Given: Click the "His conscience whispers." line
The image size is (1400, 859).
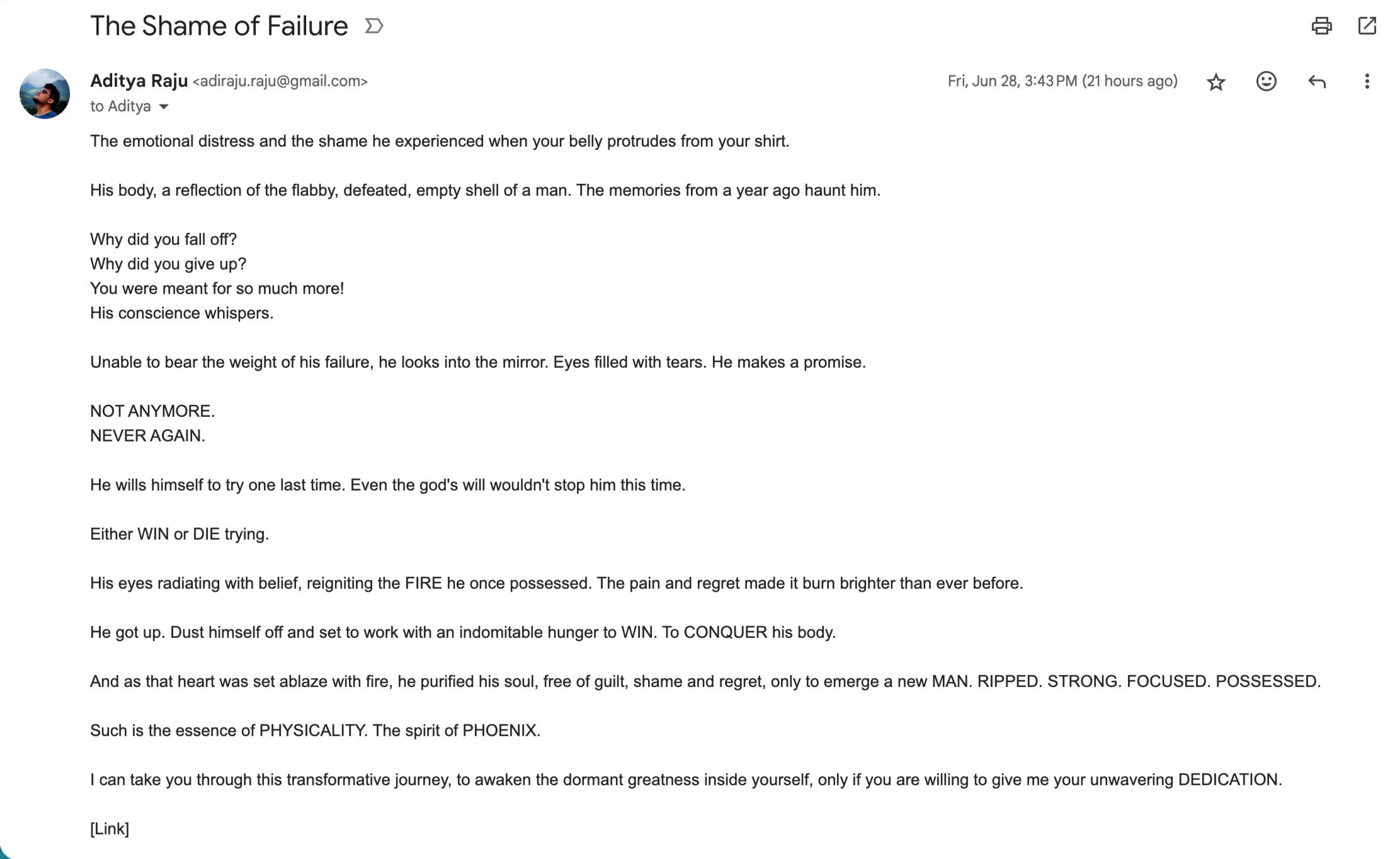Looking at the screenshot, I should tap(181, 313).
